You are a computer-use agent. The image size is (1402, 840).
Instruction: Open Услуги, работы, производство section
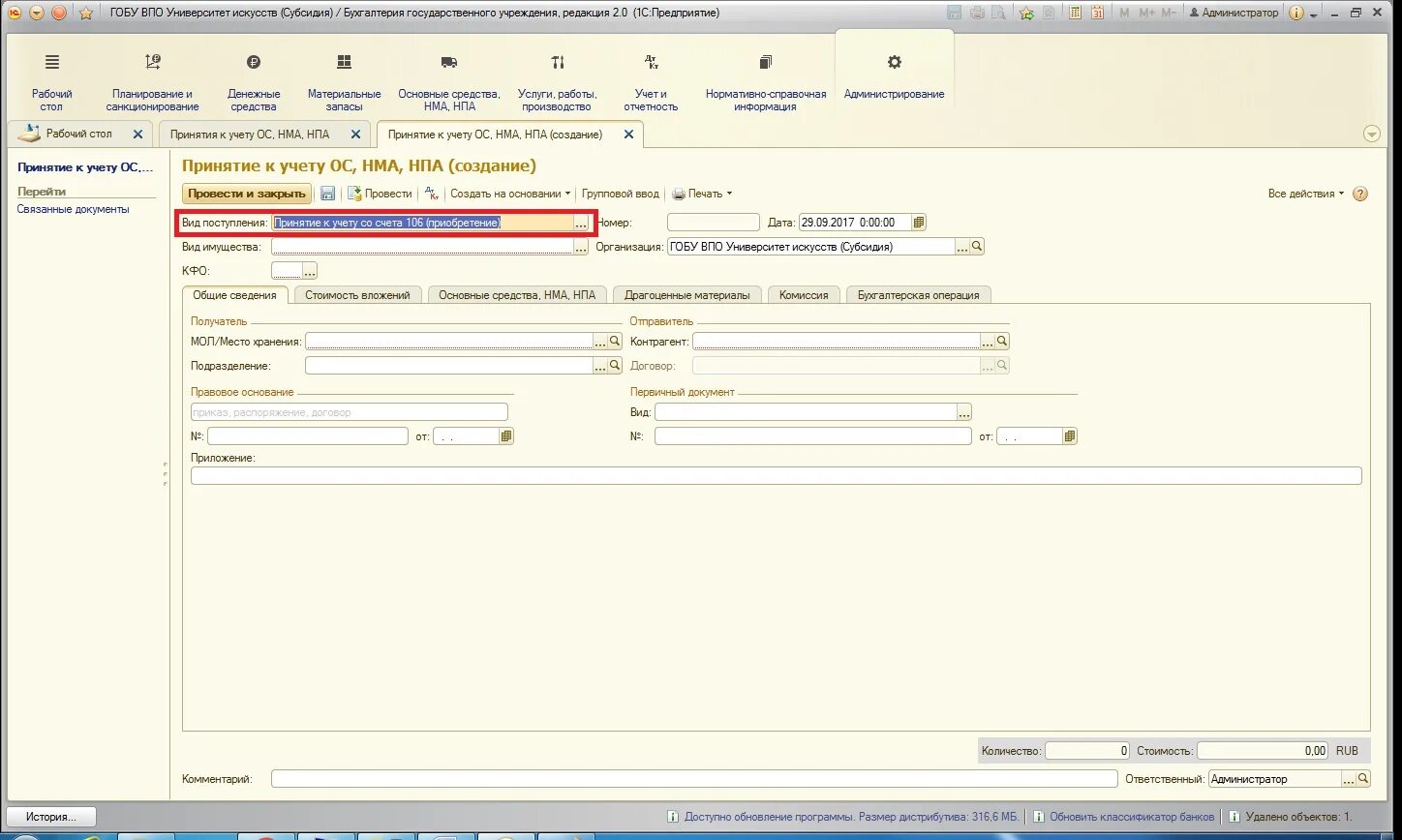(x=558, y=81)
